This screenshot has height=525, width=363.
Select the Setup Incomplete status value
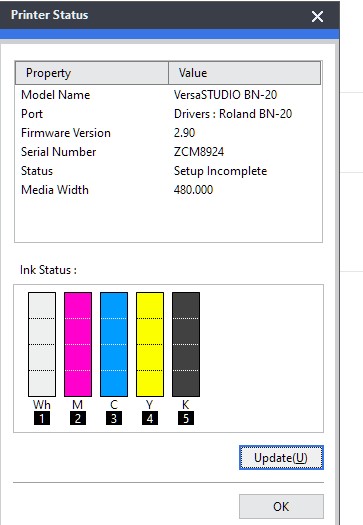click(x=220, y=171)
